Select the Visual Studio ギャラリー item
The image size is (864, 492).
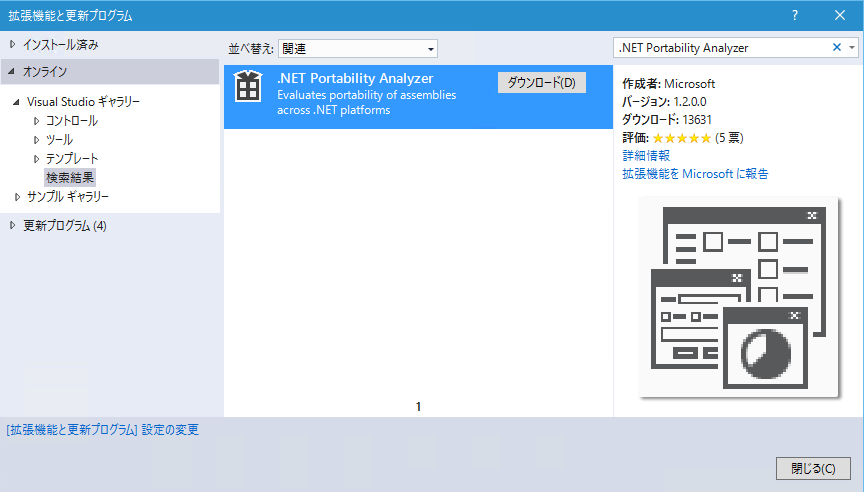[x=83, y=102]
